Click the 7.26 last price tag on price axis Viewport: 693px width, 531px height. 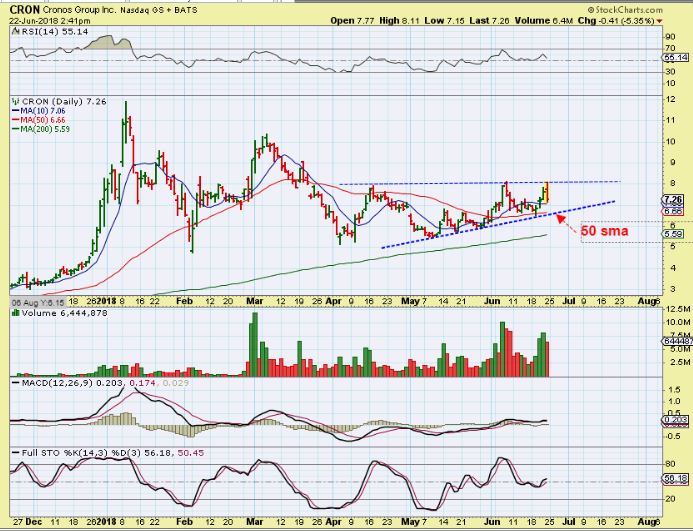[x=673, y=200]
